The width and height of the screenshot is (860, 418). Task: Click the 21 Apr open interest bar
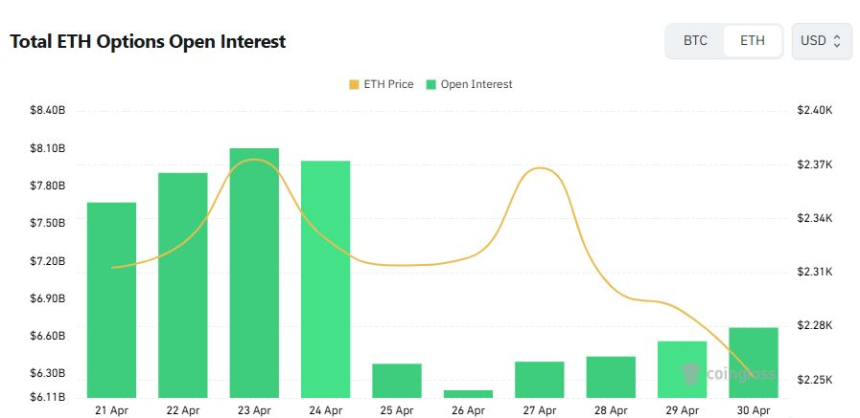tap(112, 300)
